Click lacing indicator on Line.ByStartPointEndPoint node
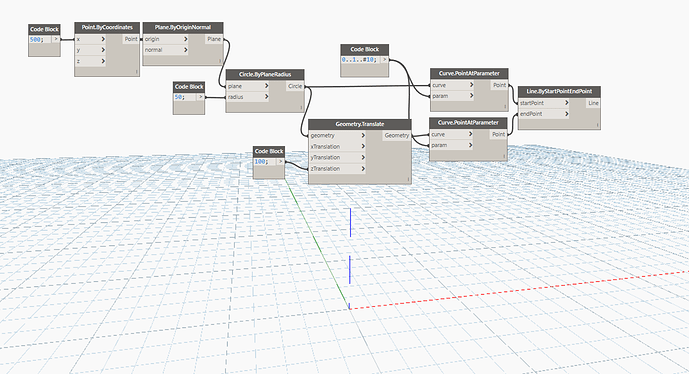 598,125
